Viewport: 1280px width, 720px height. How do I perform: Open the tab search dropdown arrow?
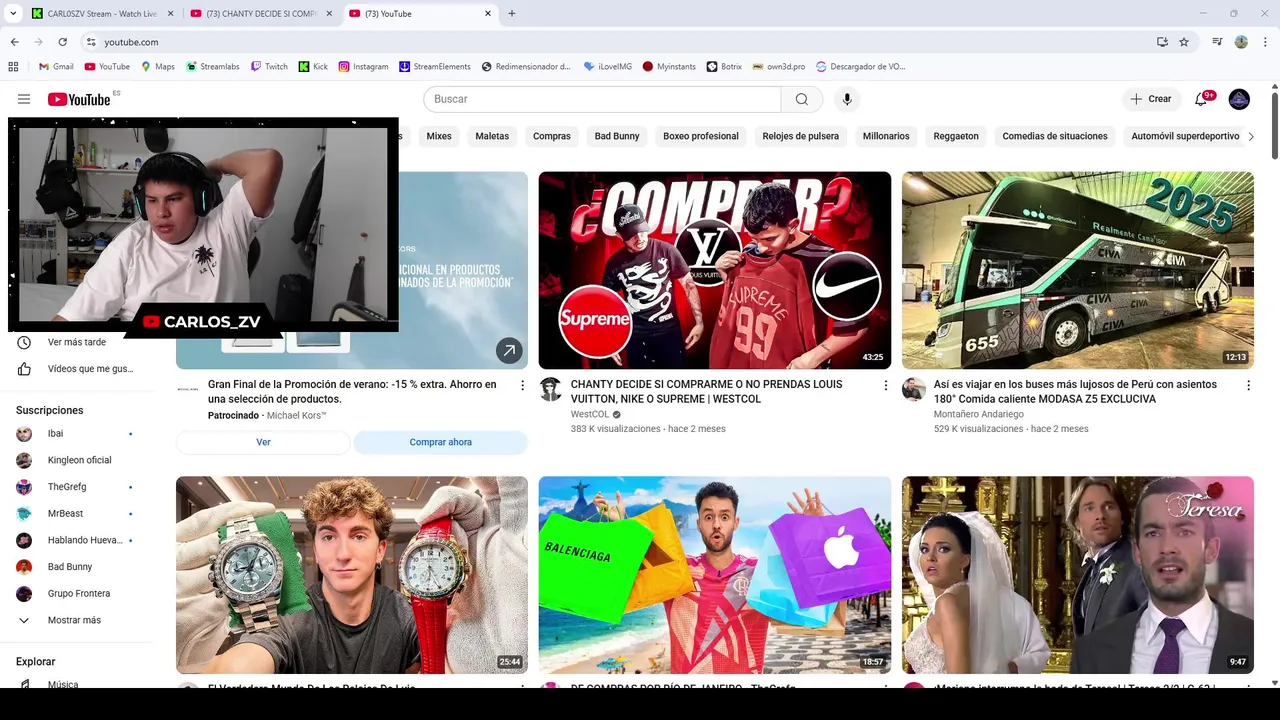pyautogui.click(x=13, y=14)
